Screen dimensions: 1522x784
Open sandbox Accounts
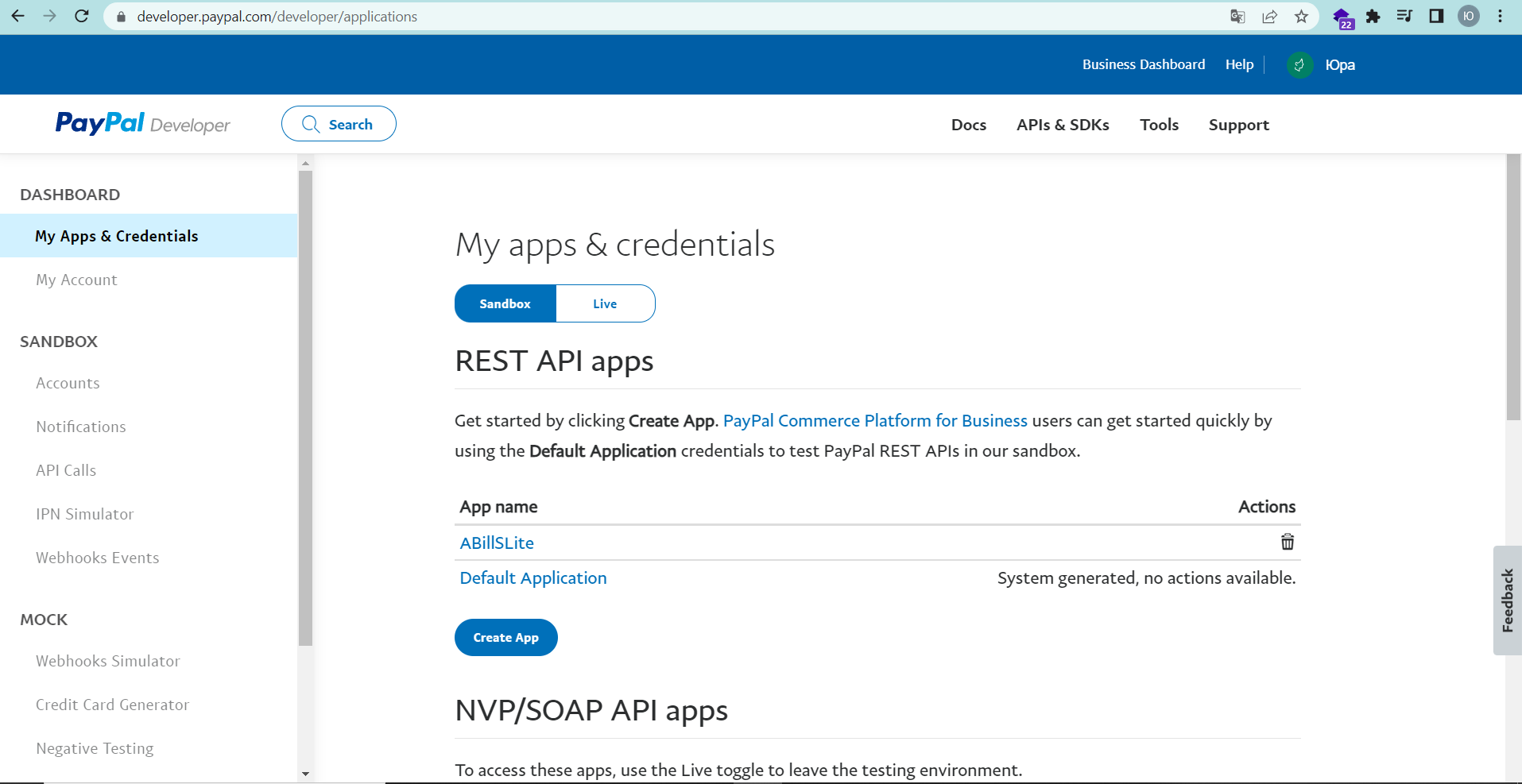(68, 383)
